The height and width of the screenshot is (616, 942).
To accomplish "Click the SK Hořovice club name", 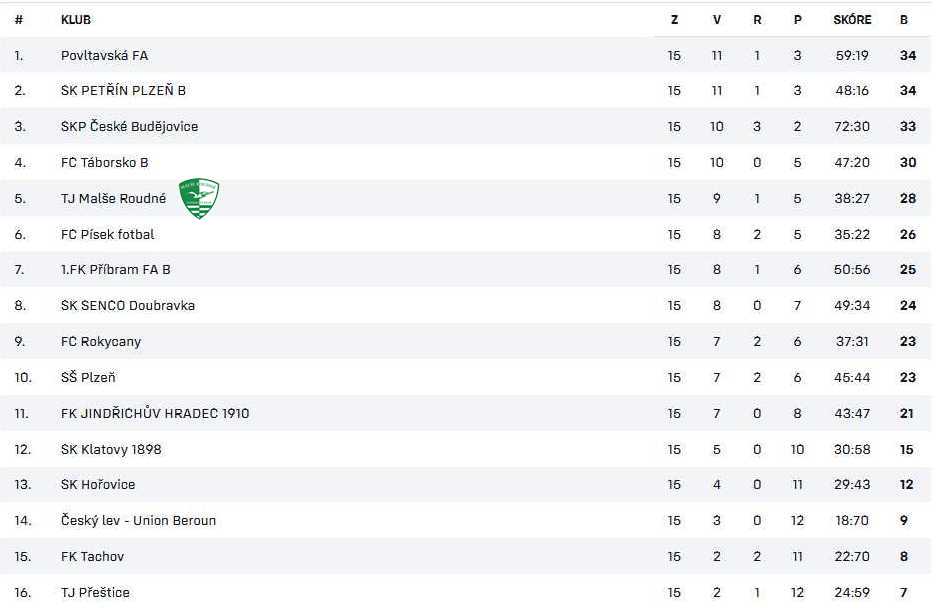I will (x=98, y=484).
